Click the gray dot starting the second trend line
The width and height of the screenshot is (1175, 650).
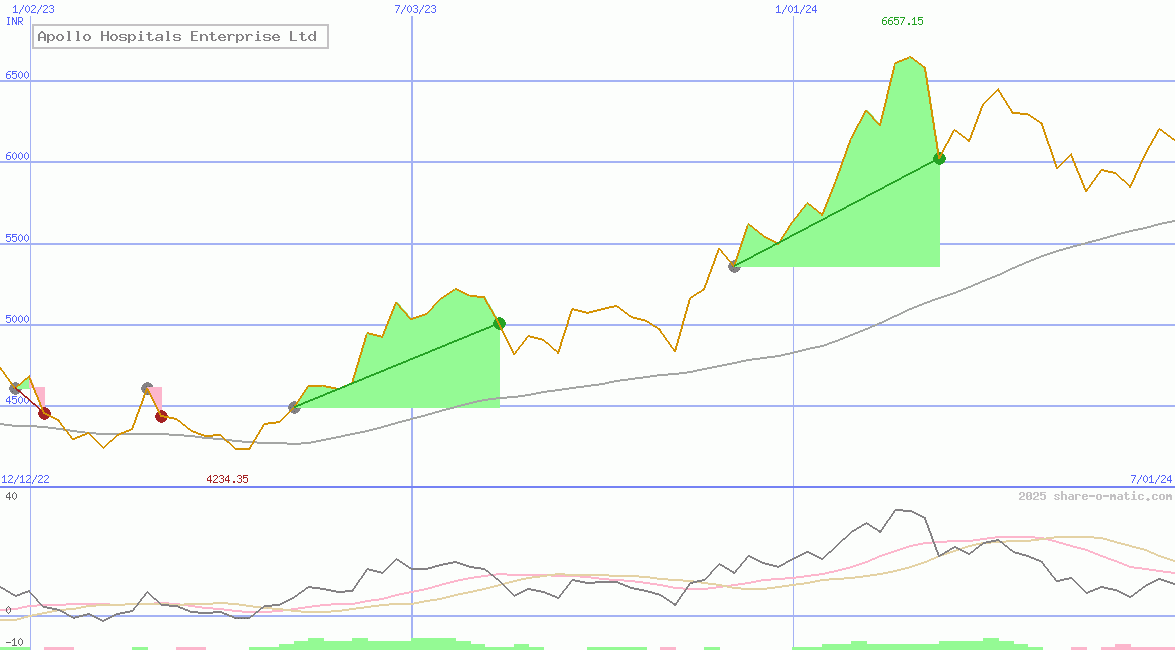(734, 266)
